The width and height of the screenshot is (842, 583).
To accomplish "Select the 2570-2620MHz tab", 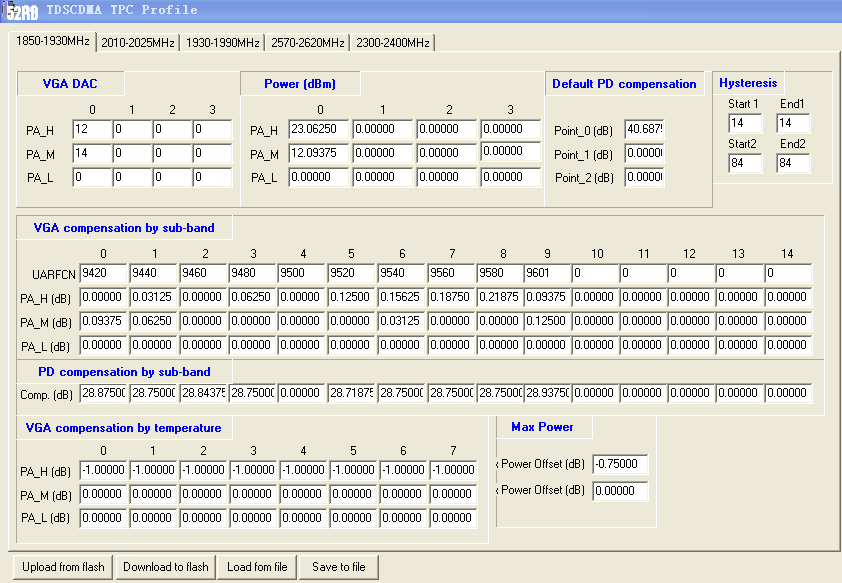I will 308,43.
